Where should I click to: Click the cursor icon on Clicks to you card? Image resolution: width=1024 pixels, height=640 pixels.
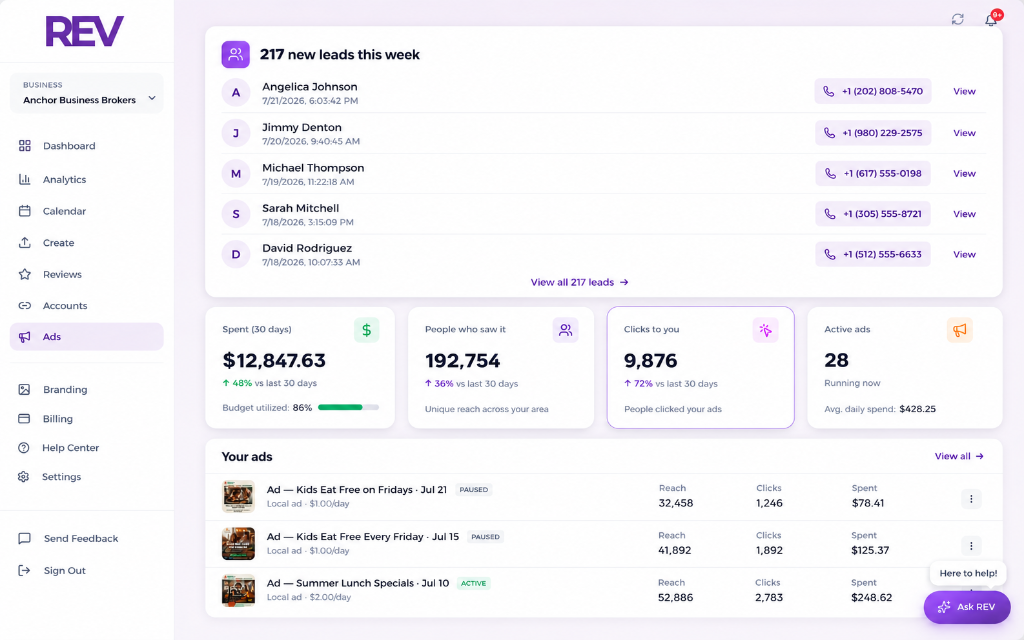coord(765,330)
